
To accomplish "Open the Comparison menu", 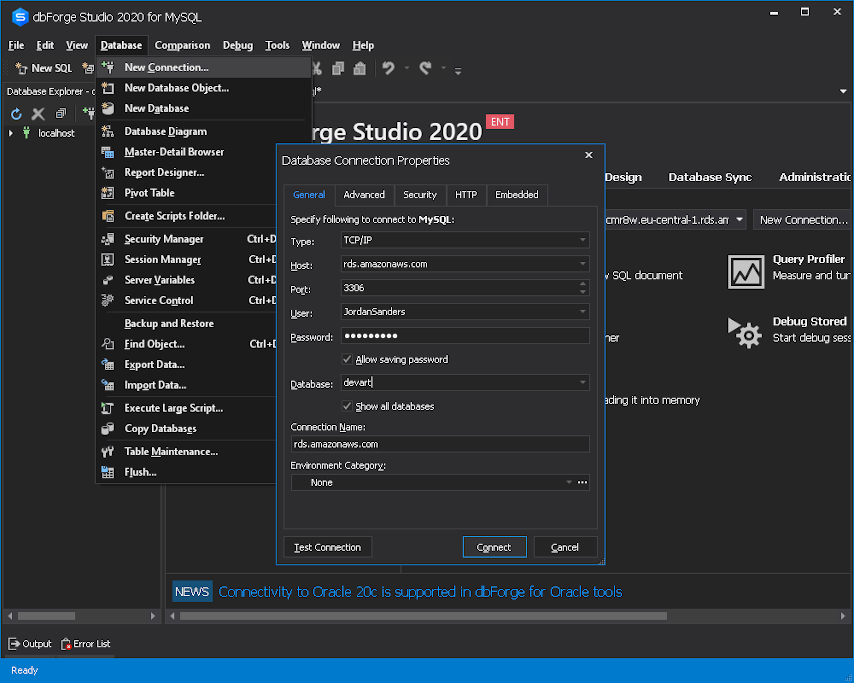I will tap(182, 45).
